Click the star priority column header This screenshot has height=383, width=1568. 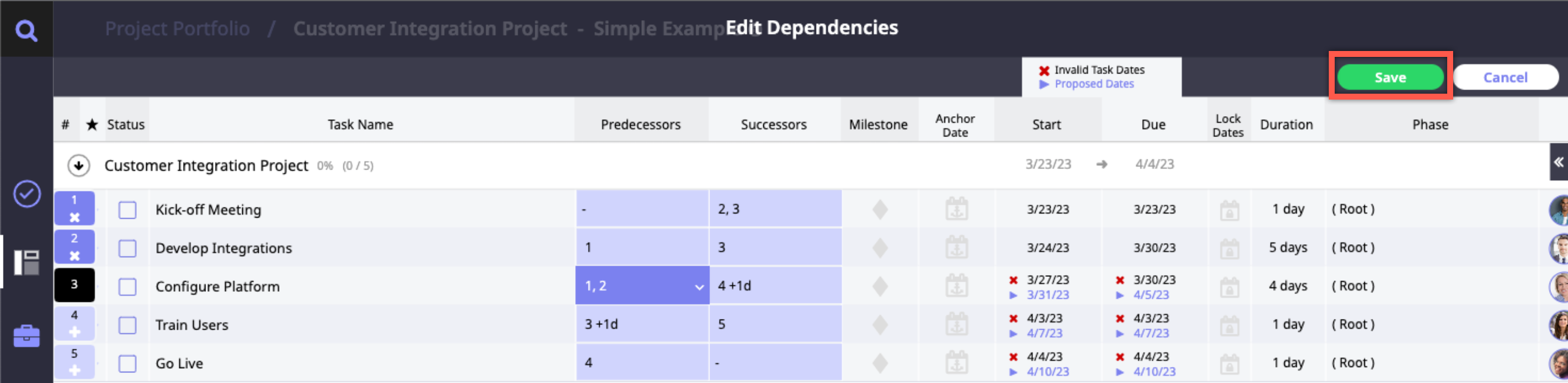[92, 125]
